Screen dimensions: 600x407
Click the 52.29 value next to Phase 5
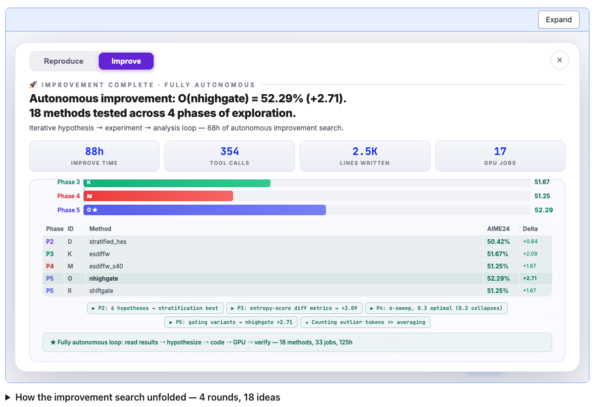tap(543, 210)
